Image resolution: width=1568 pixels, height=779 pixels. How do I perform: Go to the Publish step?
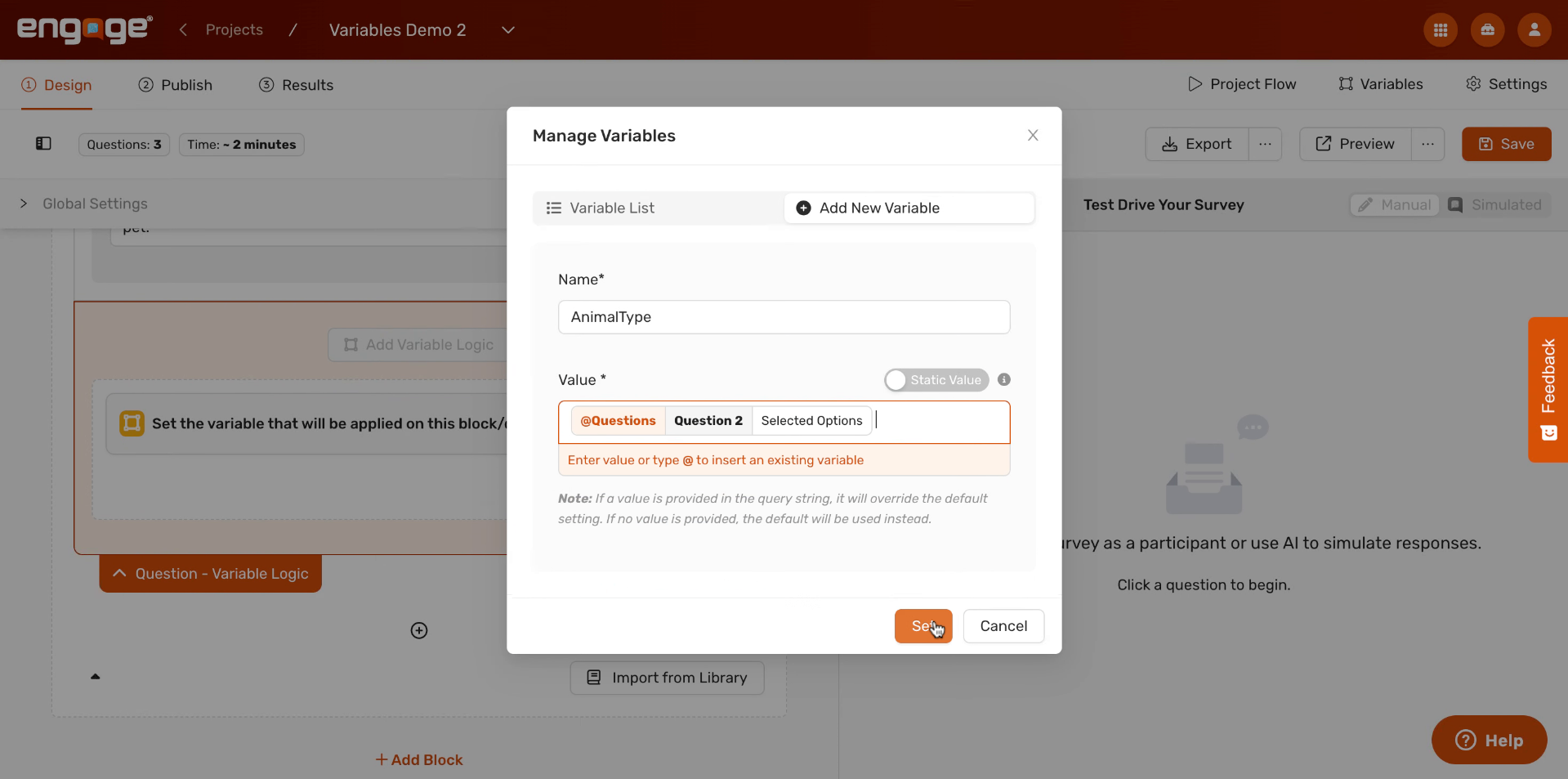176,85
